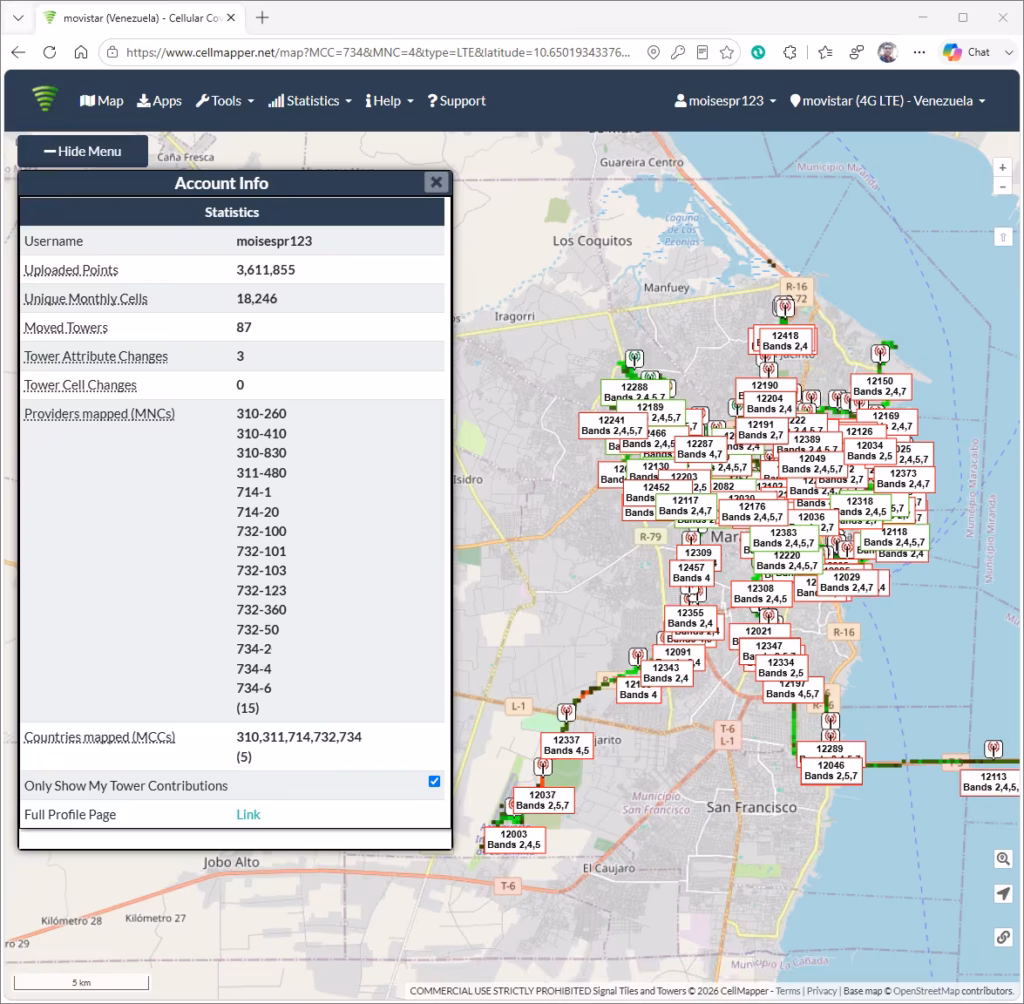Open the Map menu item
The width and height of the screenshot is (1024, 1004).
(101, 101)
